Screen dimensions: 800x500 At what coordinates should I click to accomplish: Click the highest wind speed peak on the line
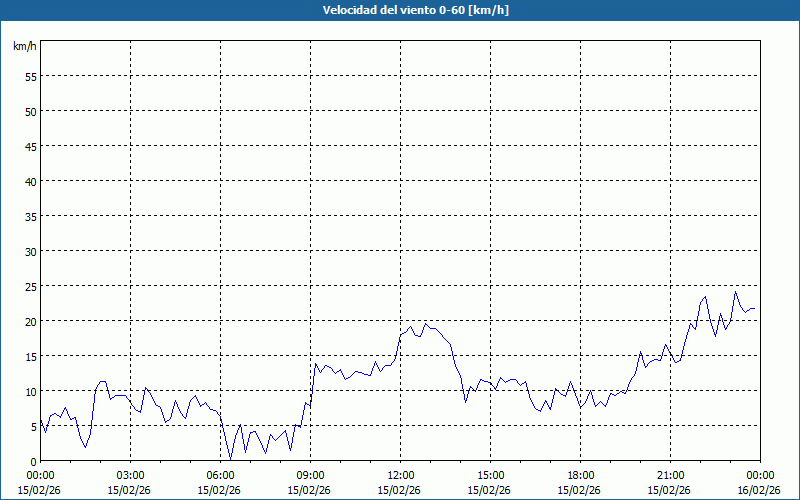[x=735, y=292]
